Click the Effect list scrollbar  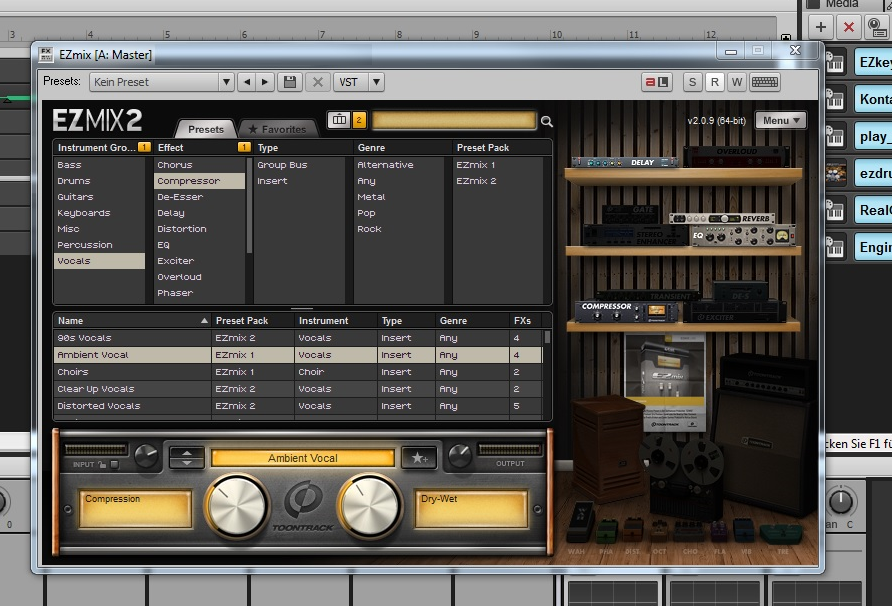click(249, 205)
